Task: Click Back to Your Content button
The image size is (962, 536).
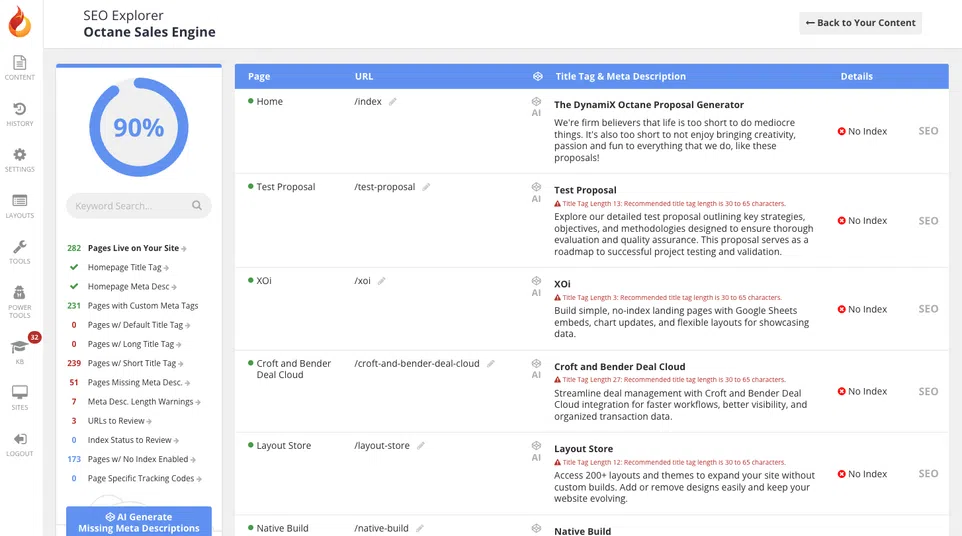Action: tap(860, 23)
